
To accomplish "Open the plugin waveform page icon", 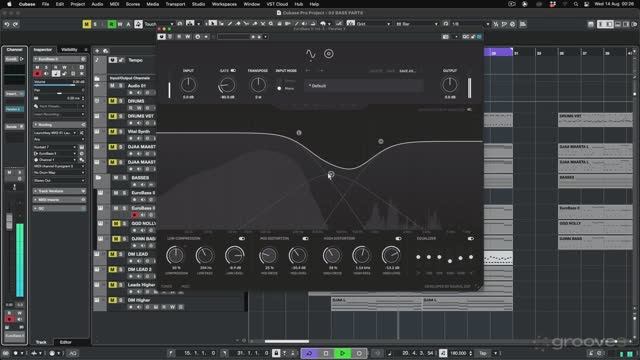I will tap(311, 54).
